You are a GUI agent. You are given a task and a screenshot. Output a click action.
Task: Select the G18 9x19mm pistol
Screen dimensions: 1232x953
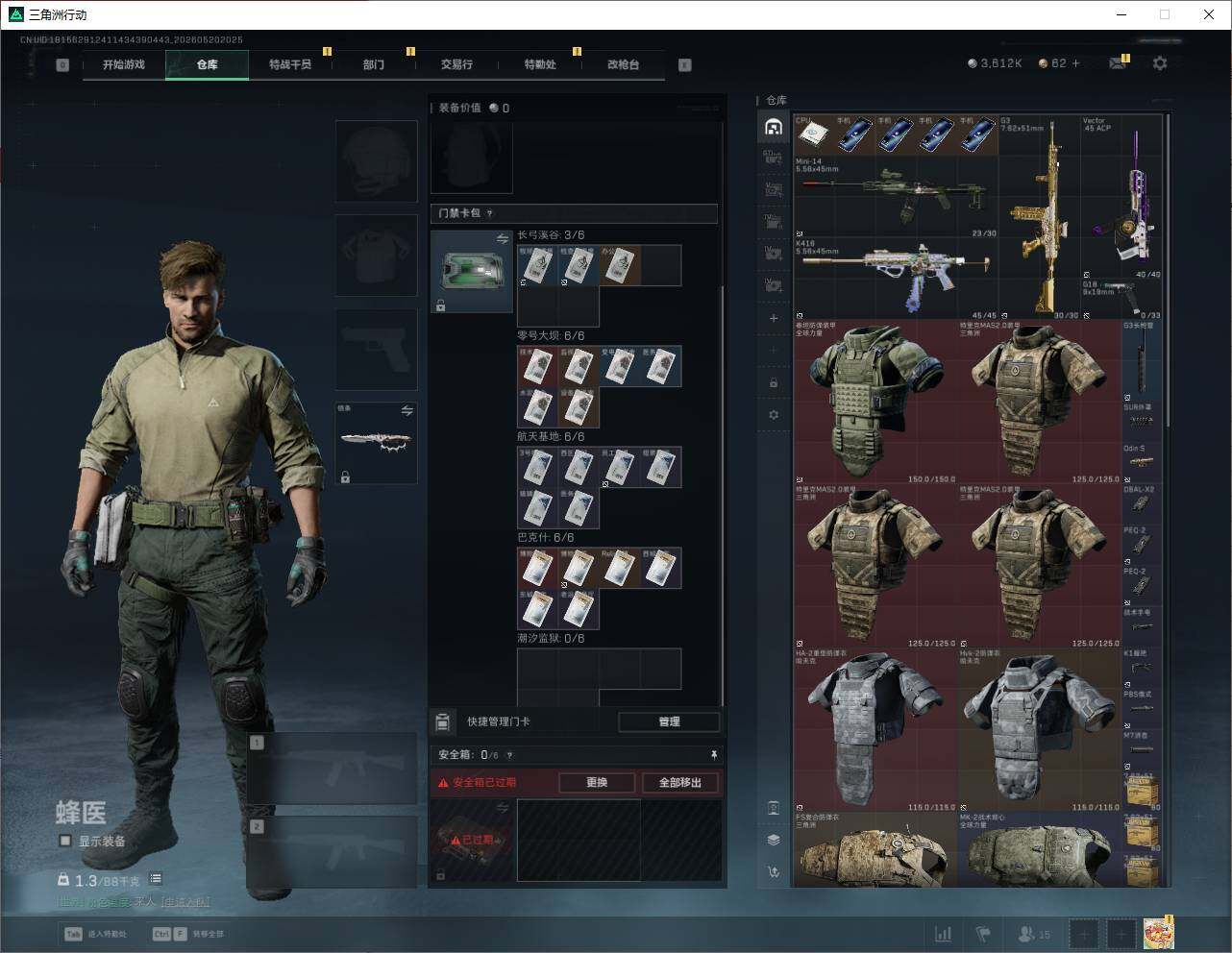coord(1121,301)
